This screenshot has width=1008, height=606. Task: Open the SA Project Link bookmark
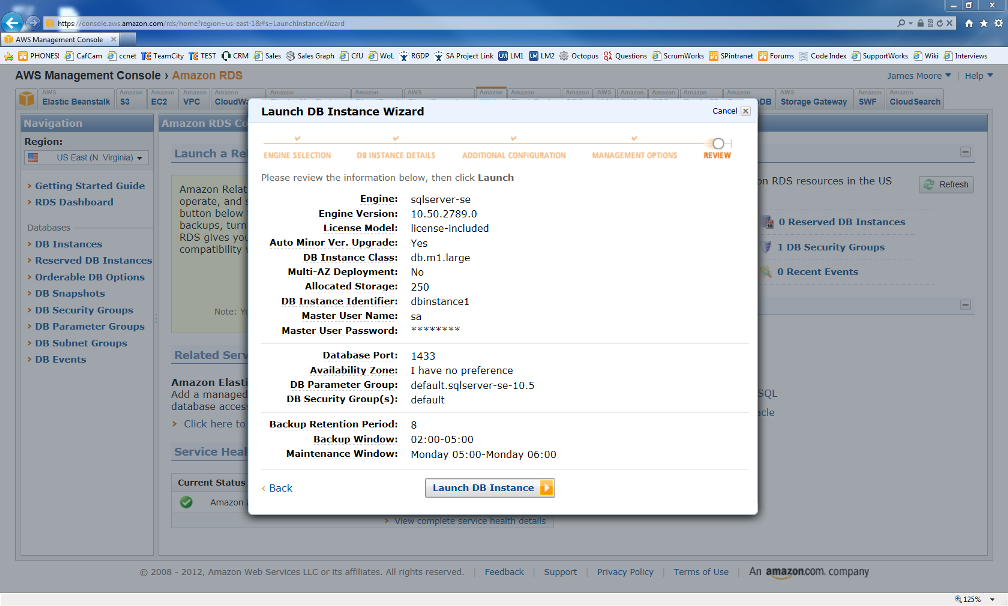(464, 56)
